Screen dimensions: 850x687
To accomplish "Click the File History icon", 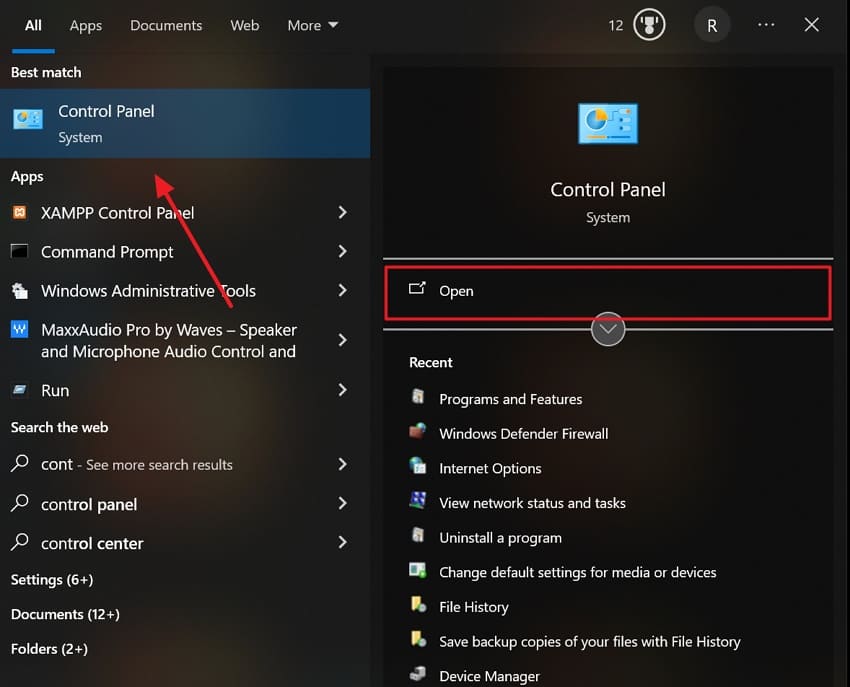I will coord(417,605).
